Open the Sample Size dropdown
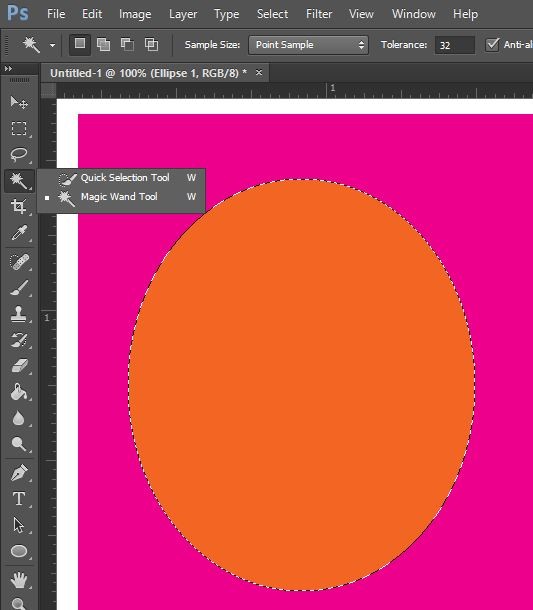Screen dimensions: 533x610 click(x=308, y=45)
